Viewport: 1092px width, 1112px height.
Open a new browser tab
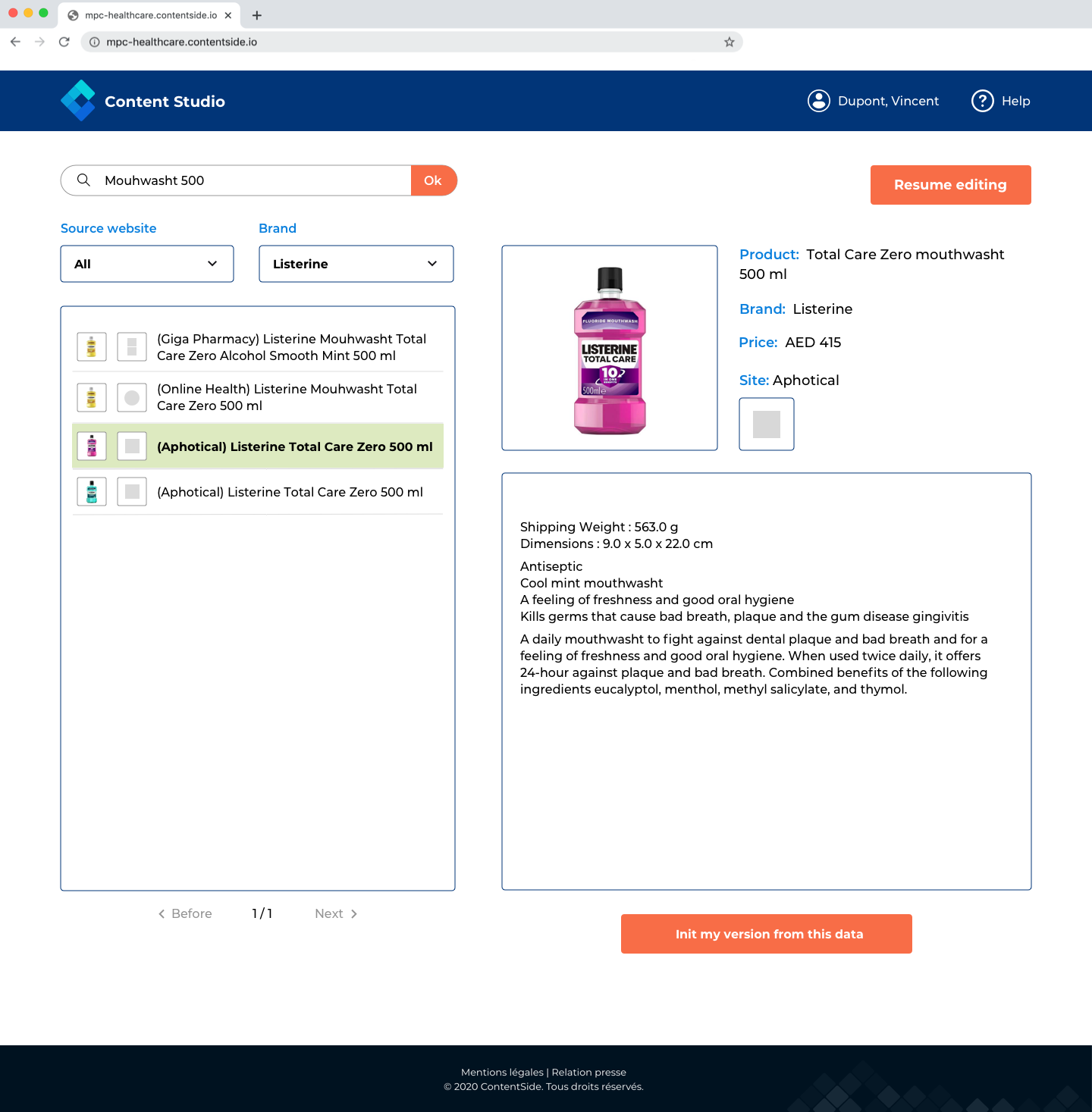coord(257,15)
